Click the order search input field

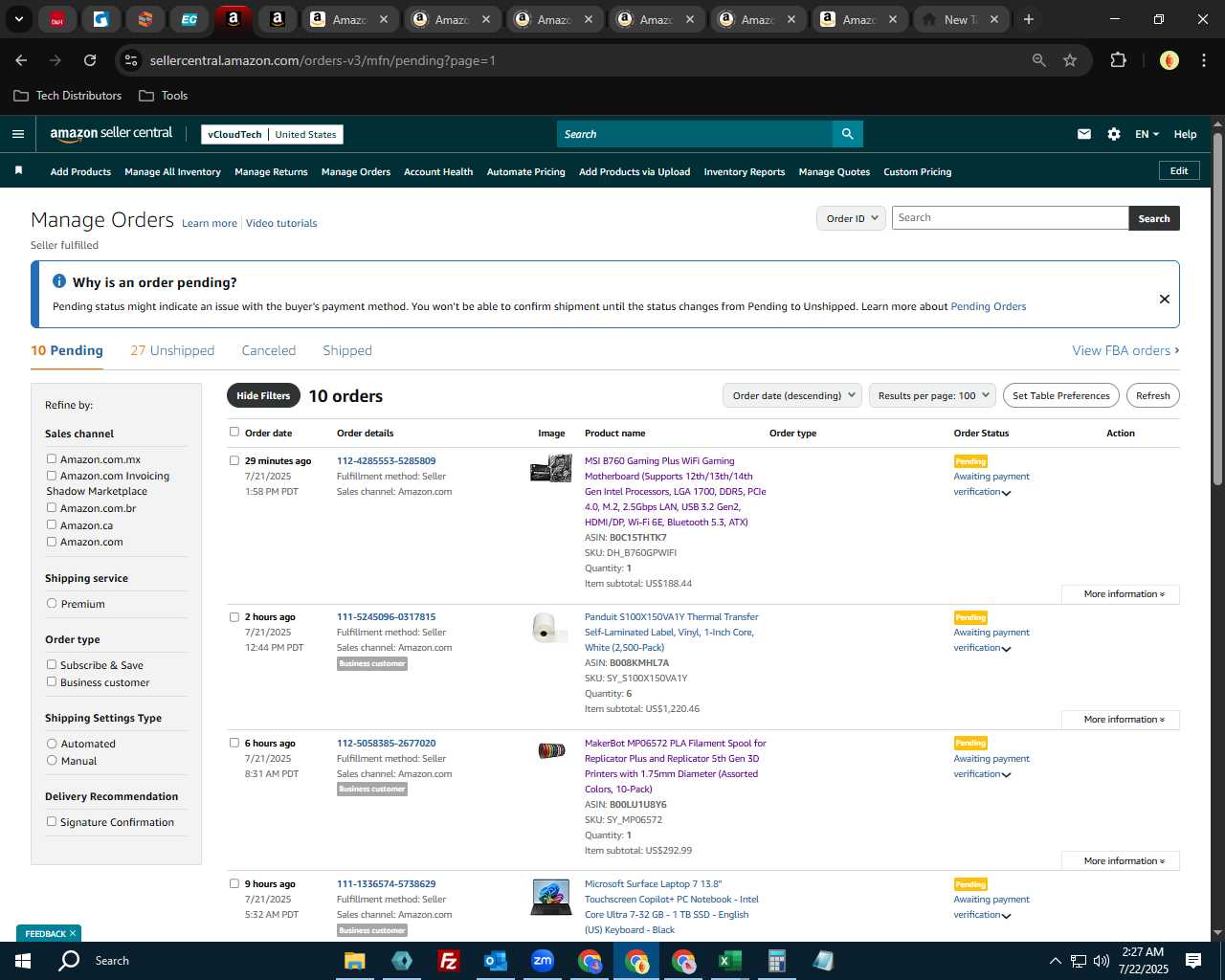(x=1011, y=218)
